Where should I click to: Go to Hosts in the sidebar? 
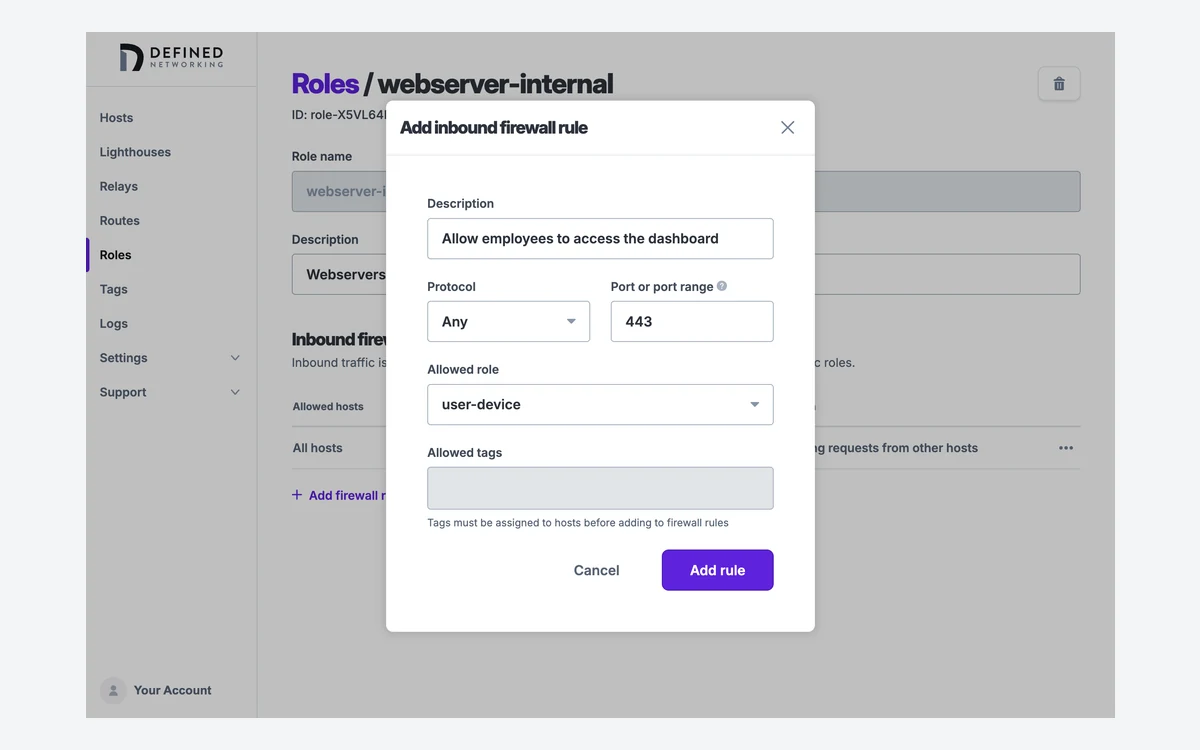click(x=116, y=118)
